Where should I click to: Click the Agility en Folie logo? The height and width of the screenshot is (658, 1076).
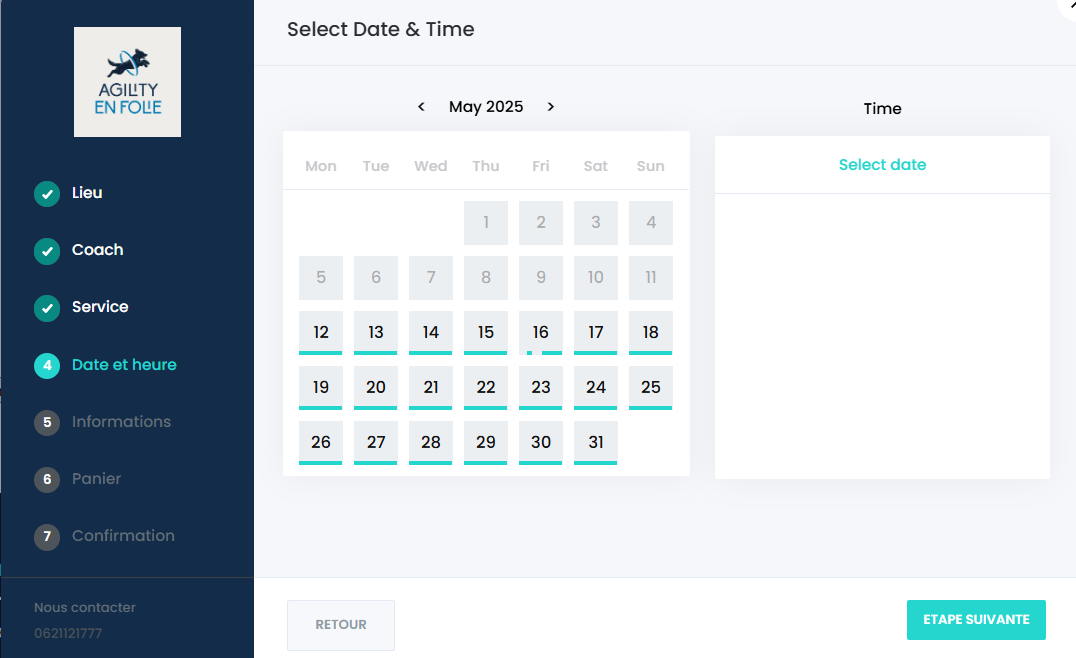[128, 82]
